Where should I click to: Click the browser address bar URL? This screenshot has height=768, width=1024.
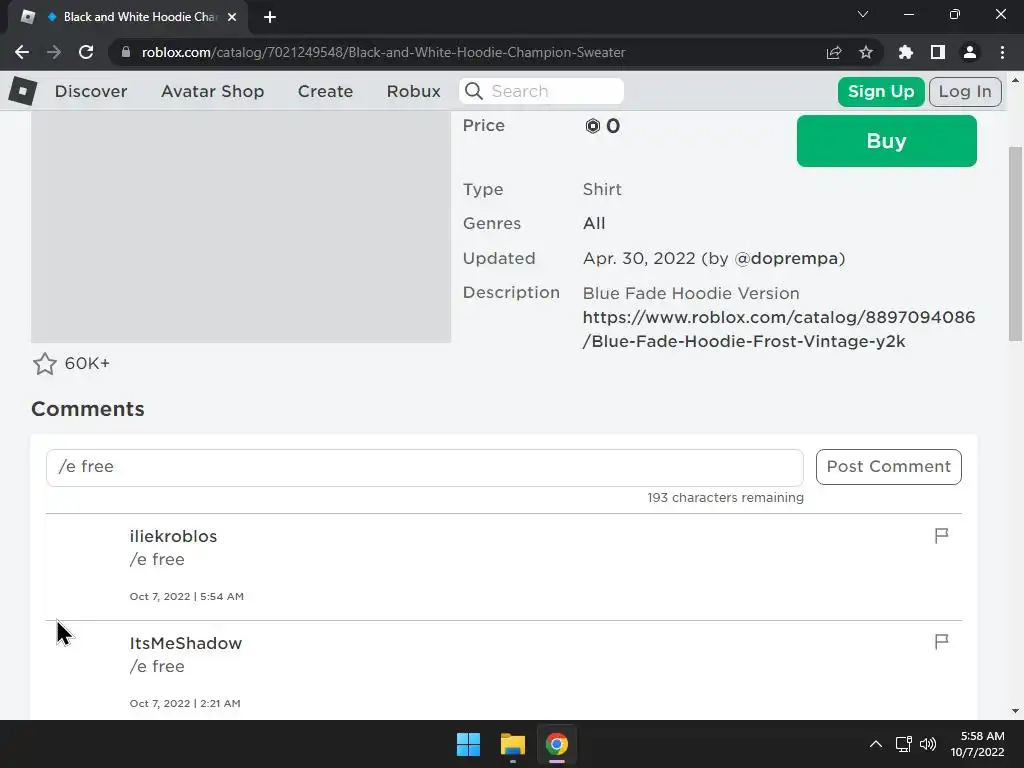[383, 52]
